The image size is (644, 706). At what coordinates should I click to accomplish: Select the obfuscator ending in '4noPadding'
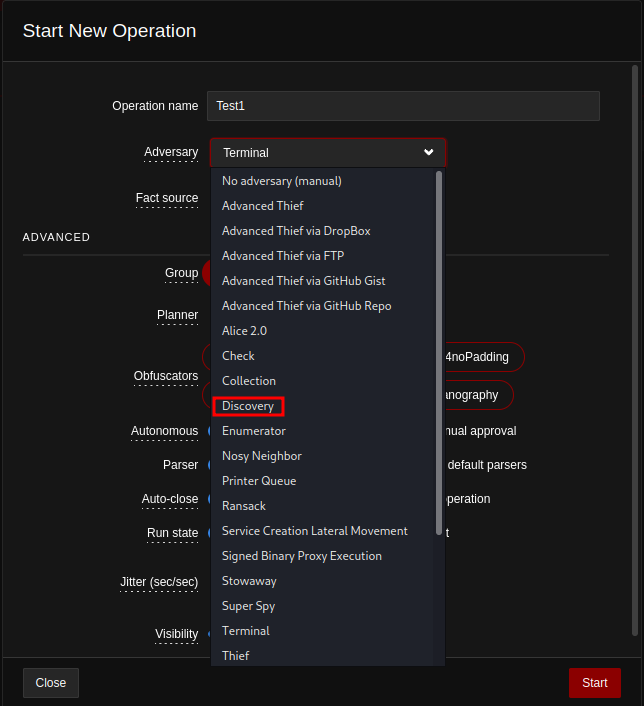tap(485, 357)
